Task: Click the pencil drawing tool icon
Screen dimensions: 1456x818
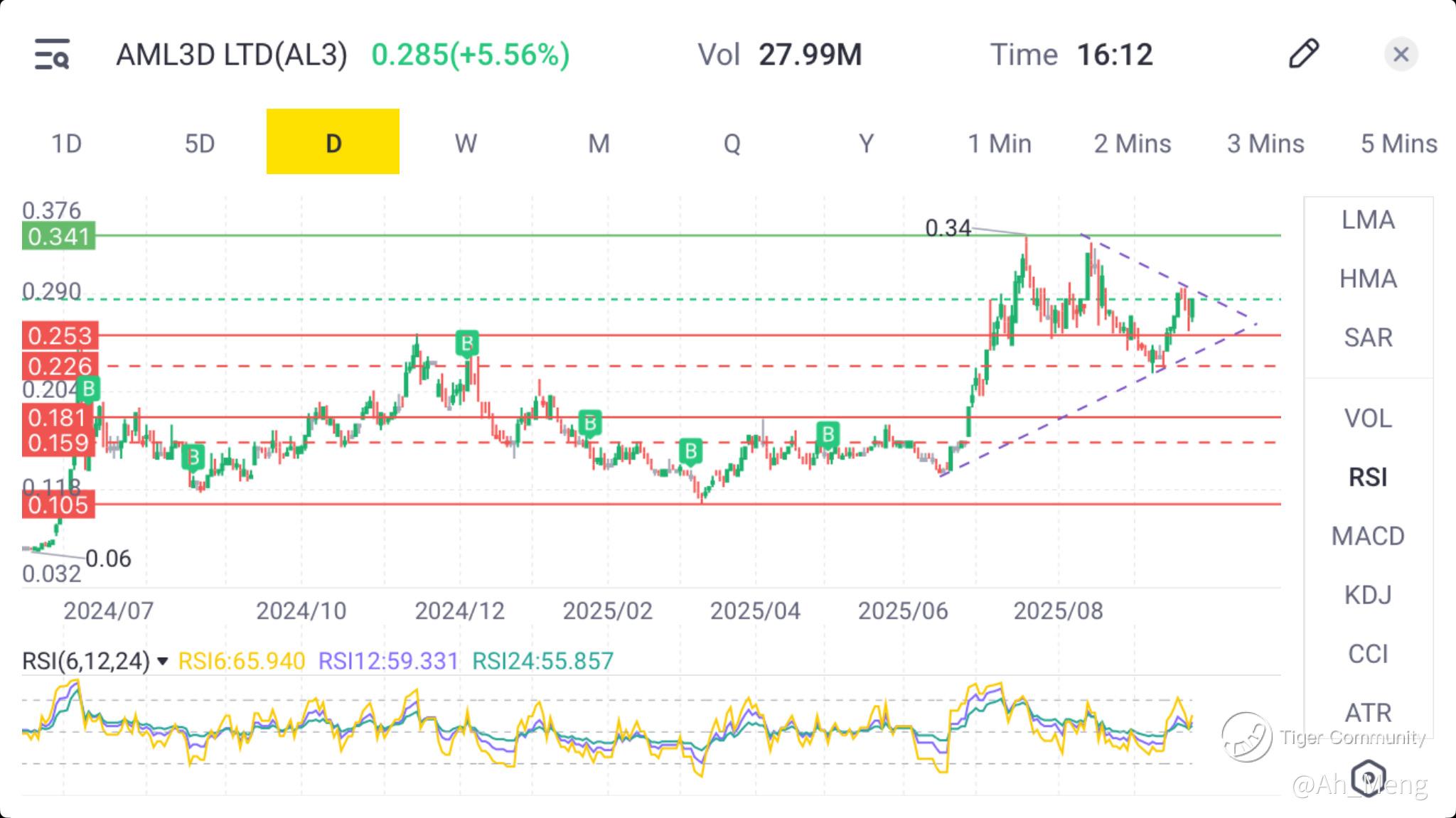Action: click(1303, 54)
